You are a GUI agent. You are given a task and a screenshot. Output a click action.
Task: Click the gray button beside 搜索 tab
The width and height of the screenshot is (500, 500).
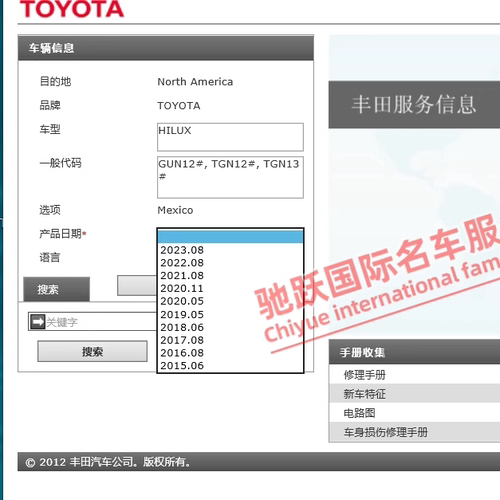point(137,285)
